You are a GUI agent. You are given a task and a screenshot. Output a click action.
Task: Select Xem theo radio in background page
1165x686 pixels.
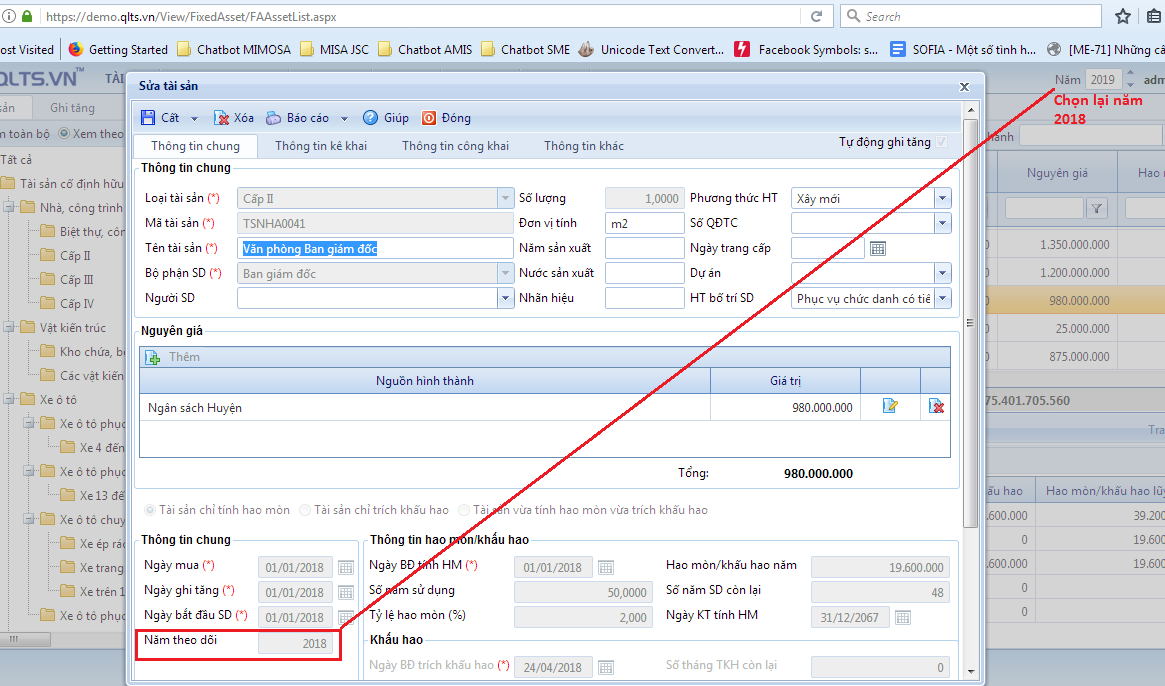point(64,134)
